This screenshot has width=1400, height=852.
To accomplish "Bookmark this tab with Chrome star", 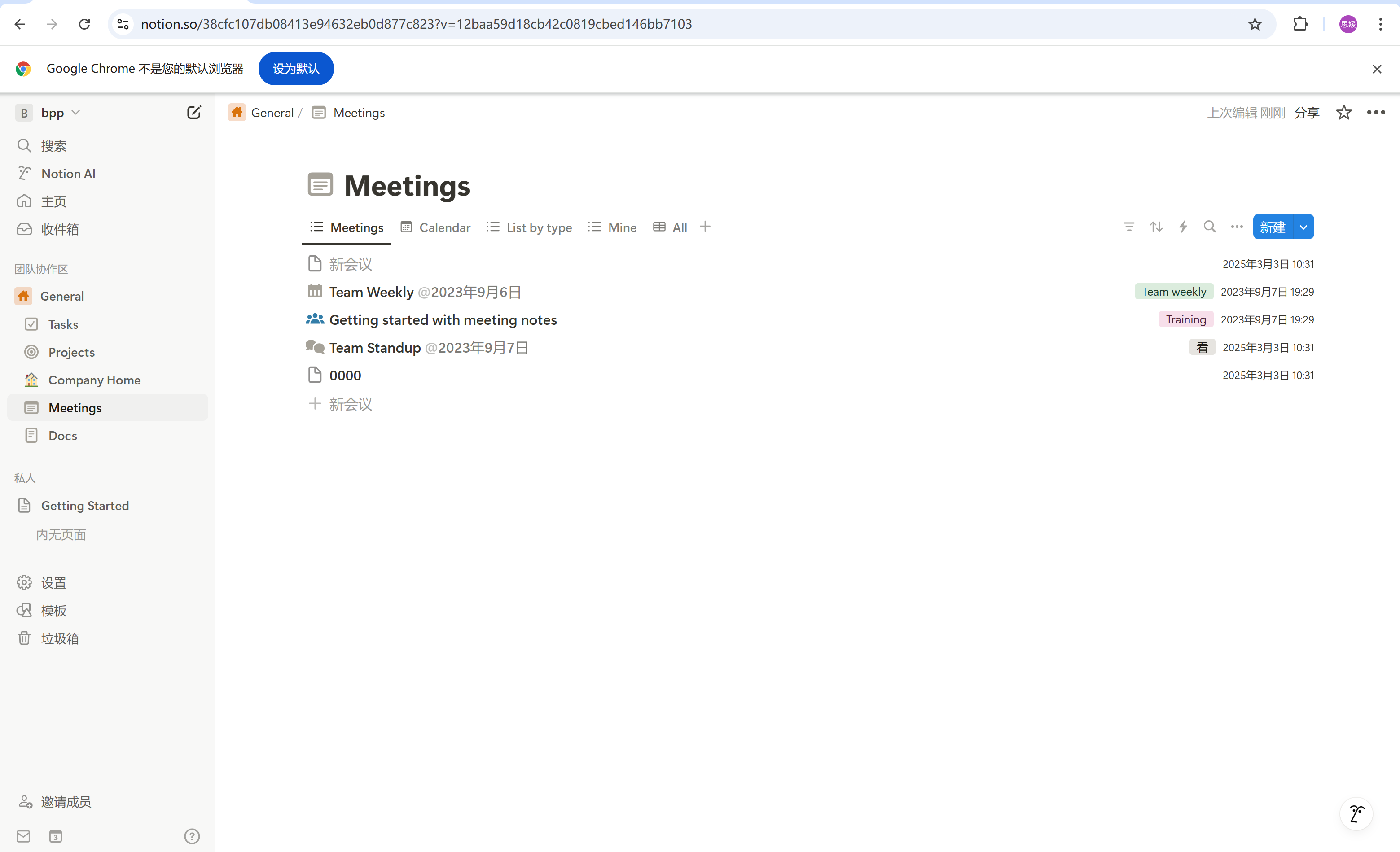I will [x=1255, y=24].
